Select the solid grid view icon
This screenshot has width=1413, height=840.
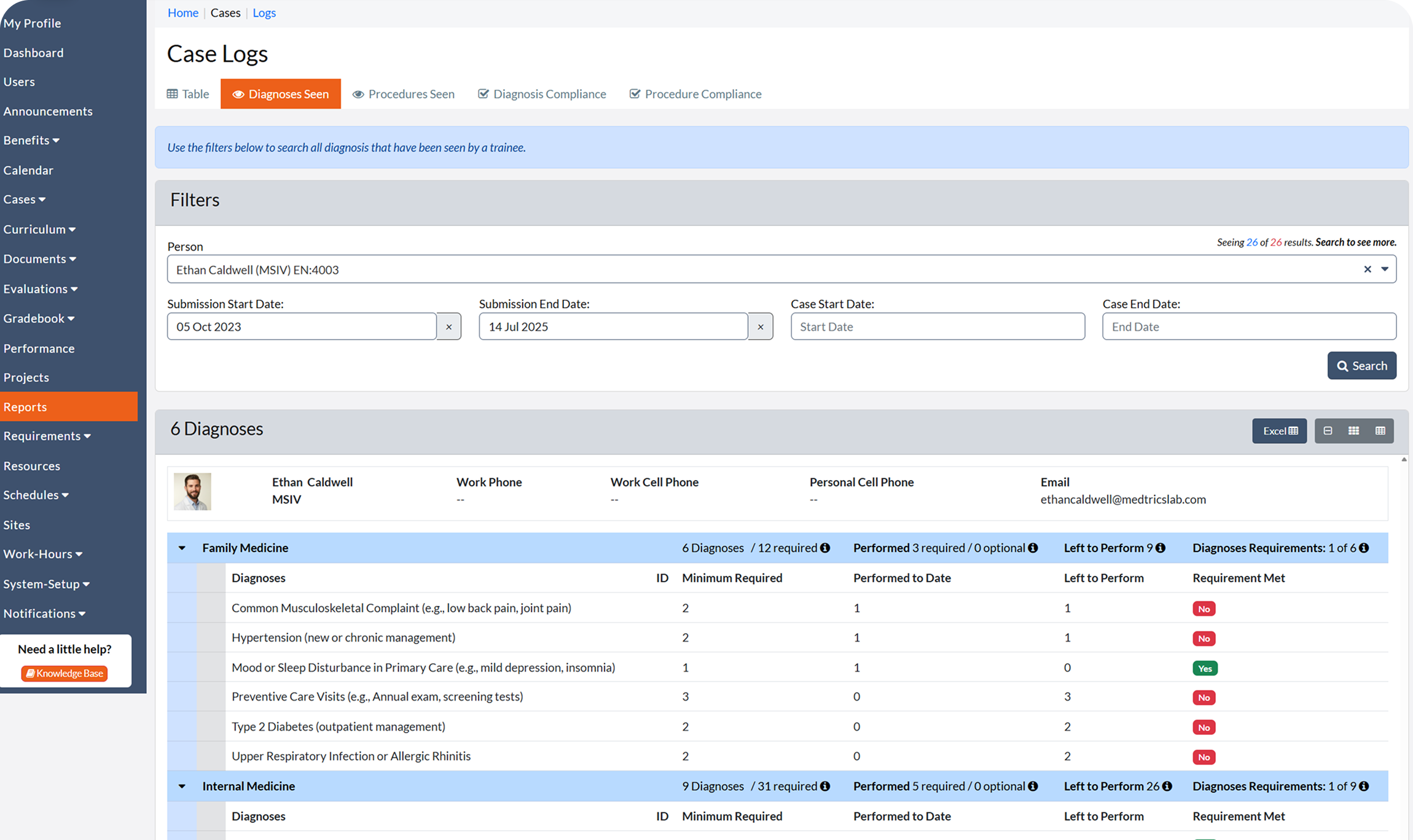1353,430
